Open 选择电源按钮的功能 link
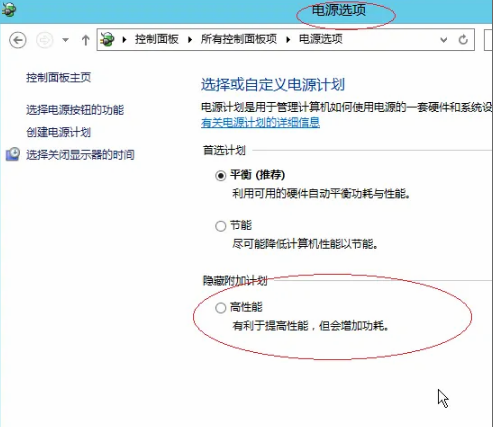This screenshot has width=493, height=427. point(75,110)
